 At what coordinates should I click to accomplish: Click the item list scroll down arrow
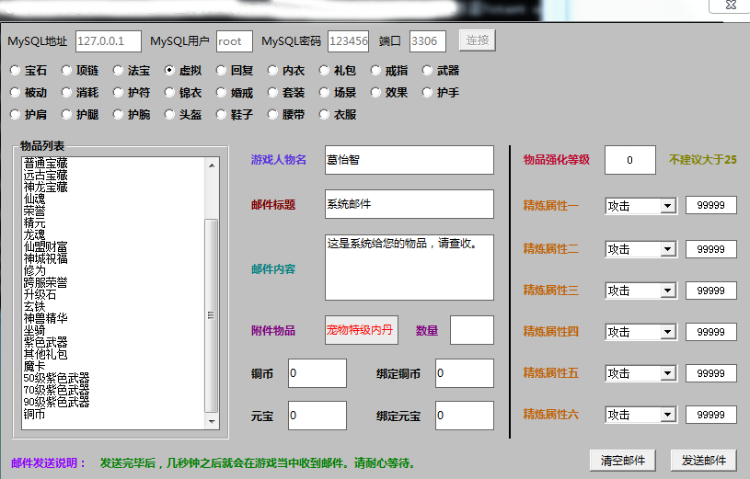pos(211,422)
